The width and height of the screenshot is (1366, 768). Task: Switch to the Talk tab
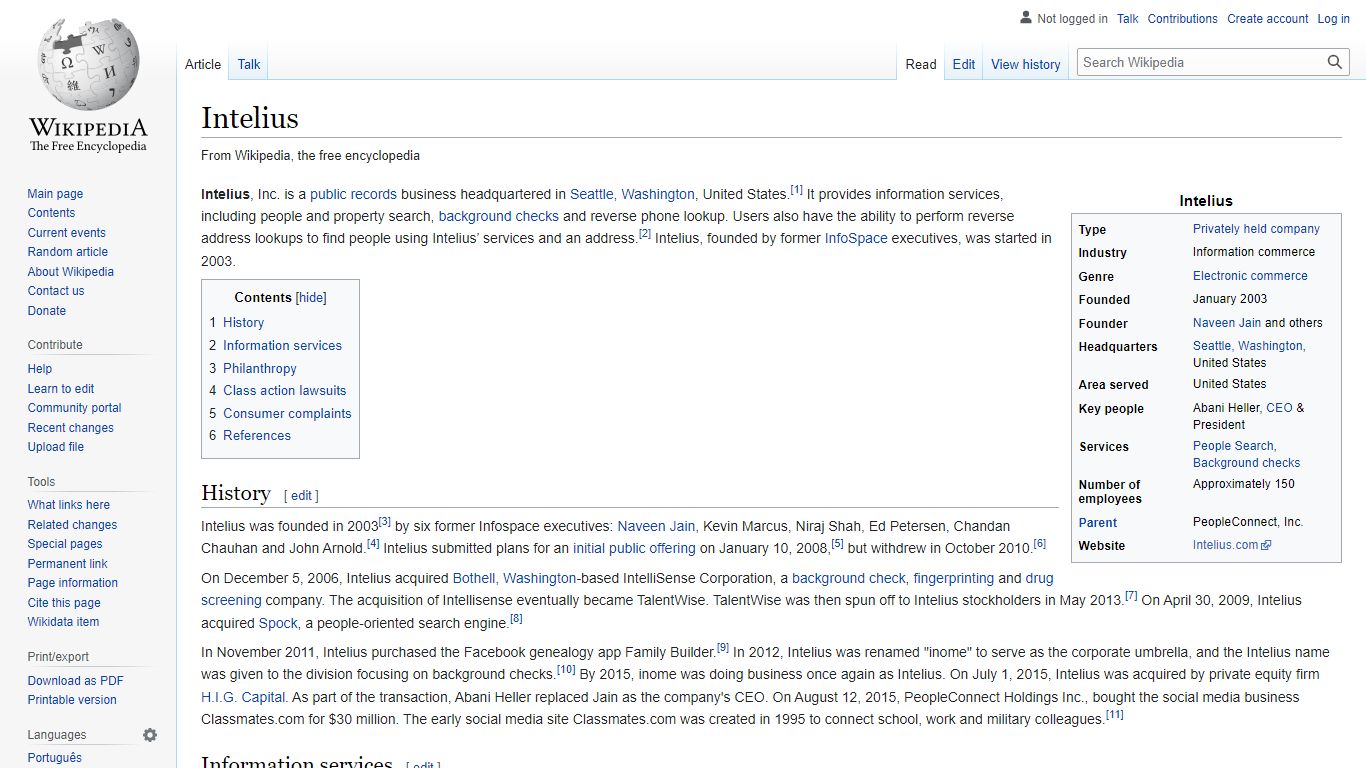[247, 63]
